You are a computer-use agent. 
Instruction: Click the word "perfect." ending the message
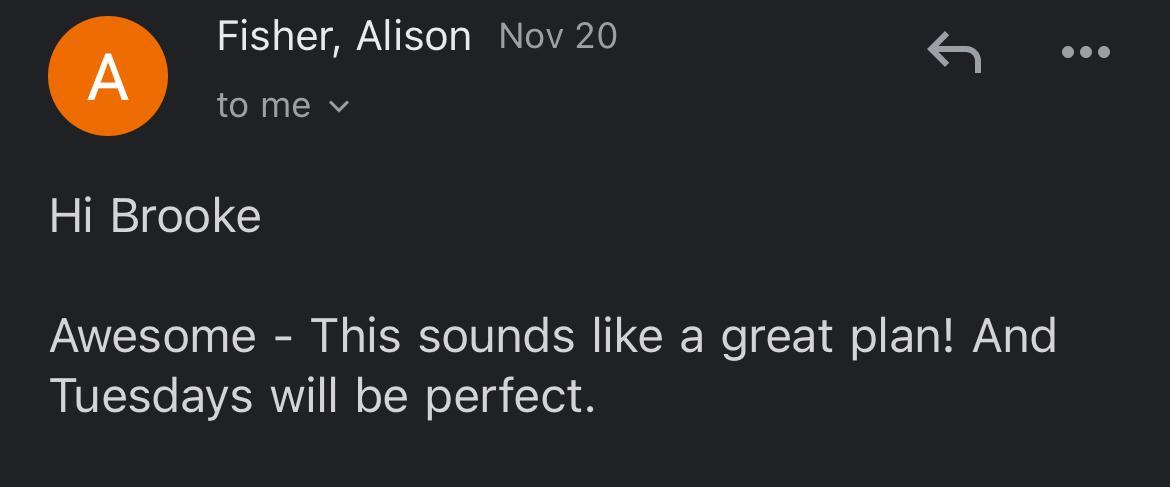510,398
